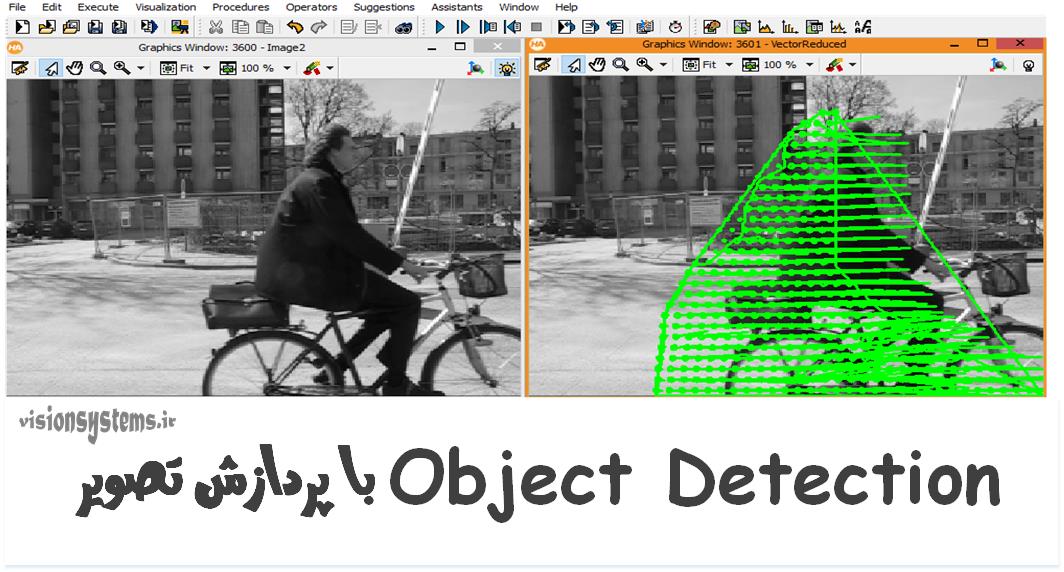
Task: Click the step forward into procedure icon
Action: click(488, 27)
